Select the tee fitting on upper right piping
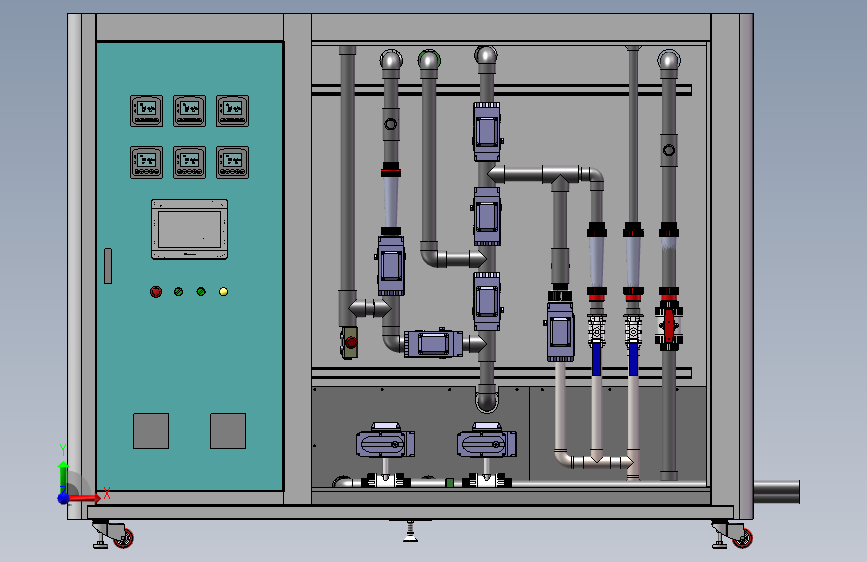Image resolution: width=867 pixels, height=562 pixels. point(560,177)
